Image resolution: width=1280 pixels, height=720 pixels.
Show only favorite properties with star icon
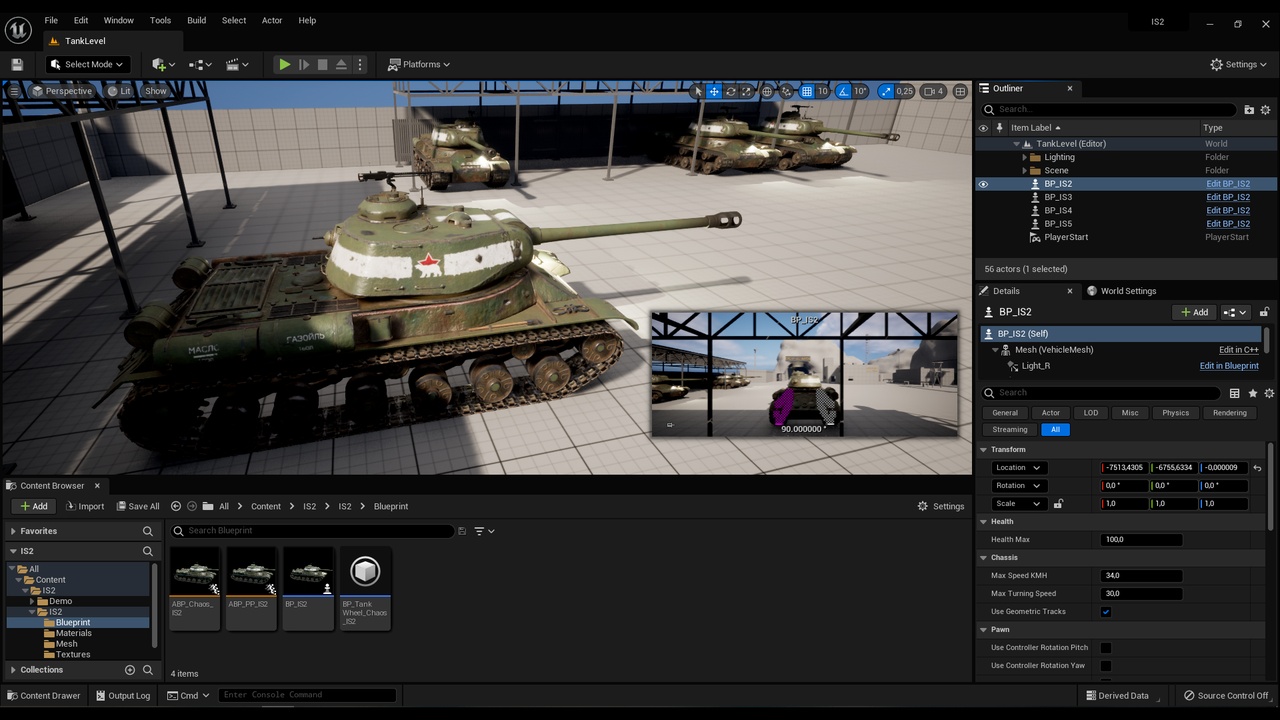pos(1252,393)
